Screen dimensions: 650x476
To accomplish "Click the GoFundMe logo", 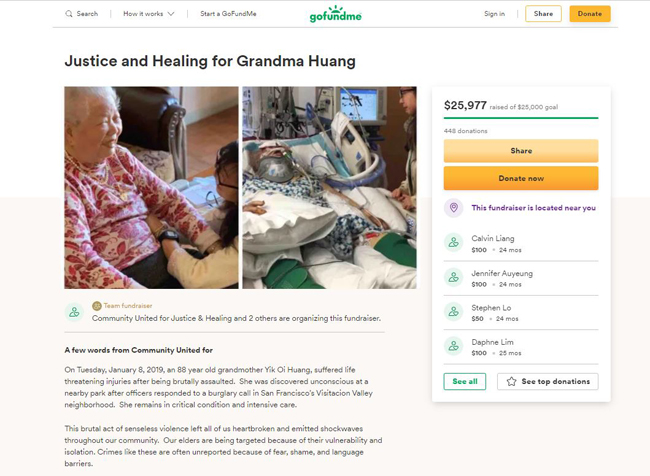I will click(335, 14).
